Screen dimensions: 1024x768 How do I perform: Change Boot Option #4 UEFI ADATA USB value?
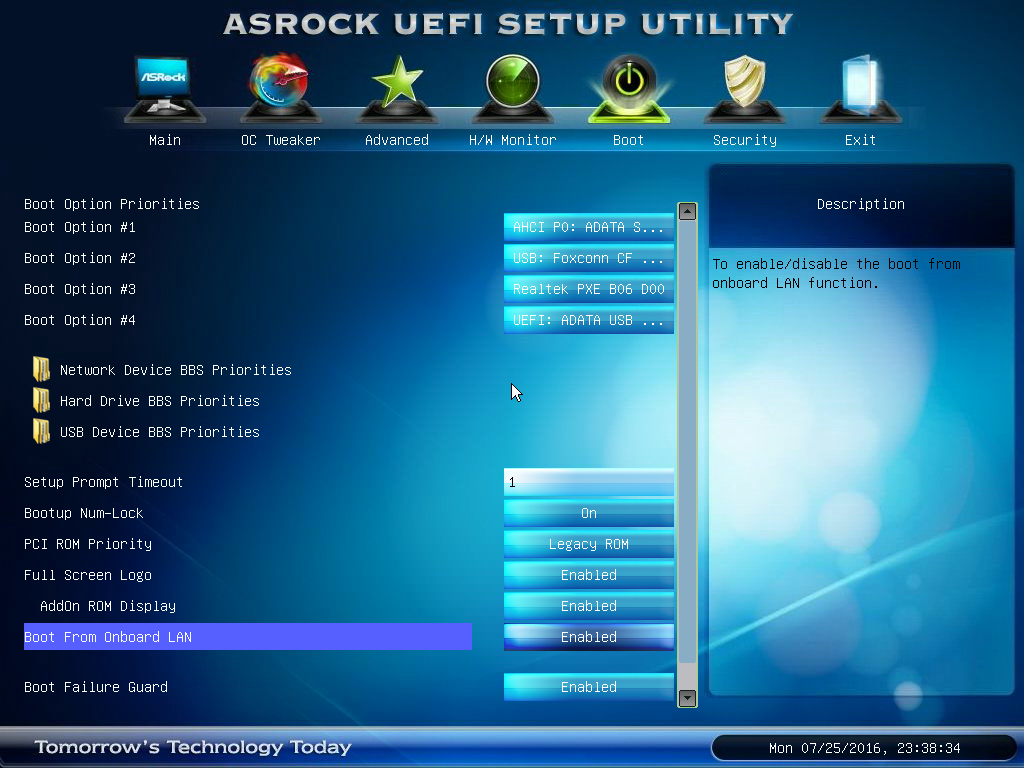588,320
